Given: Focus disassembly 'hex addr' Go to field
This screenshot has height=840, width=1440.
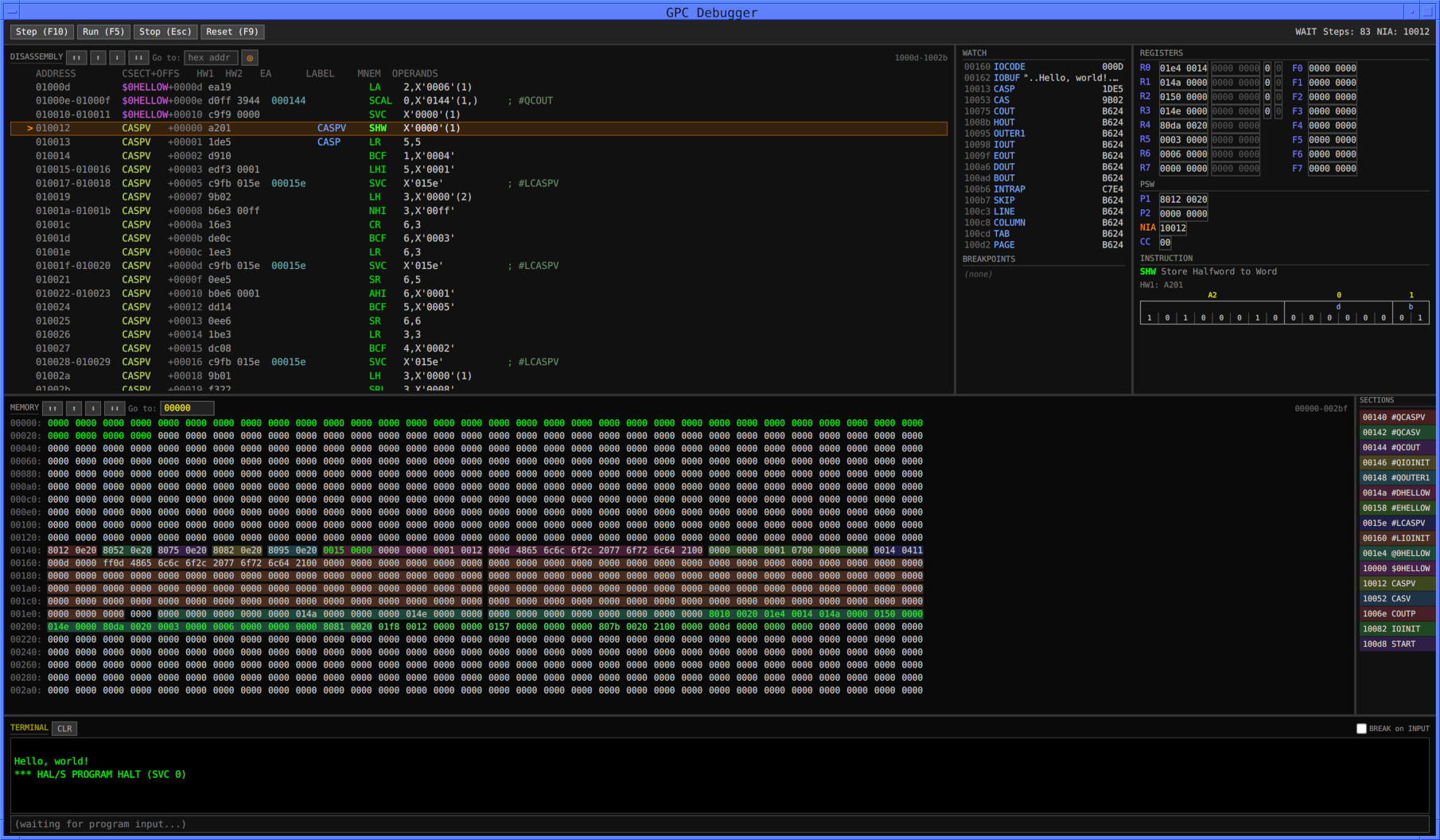Looking at the screenshot, I should click(210, 57).
